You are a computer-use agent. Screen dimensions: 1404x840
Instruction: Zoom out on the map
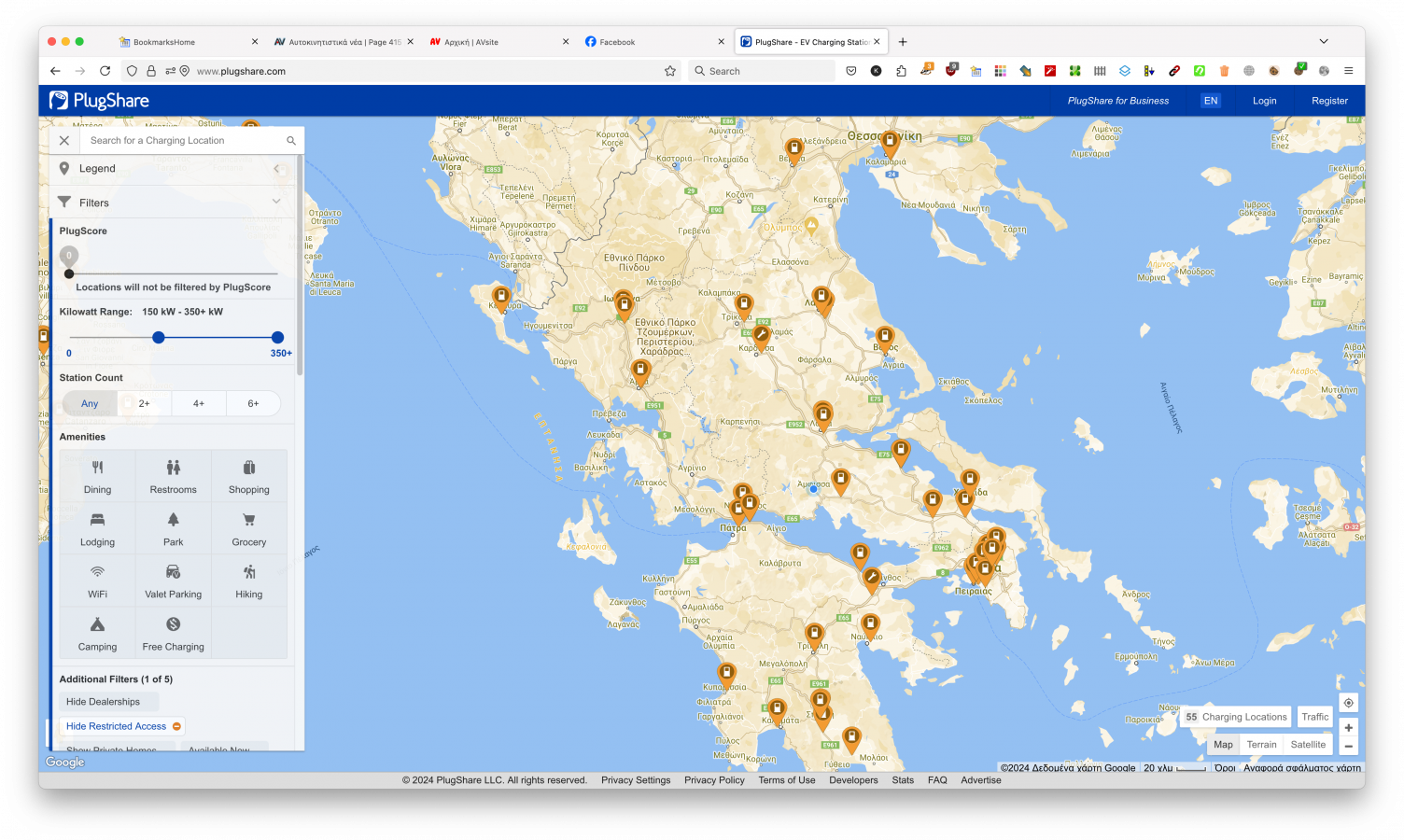(x=1348, y=746)
